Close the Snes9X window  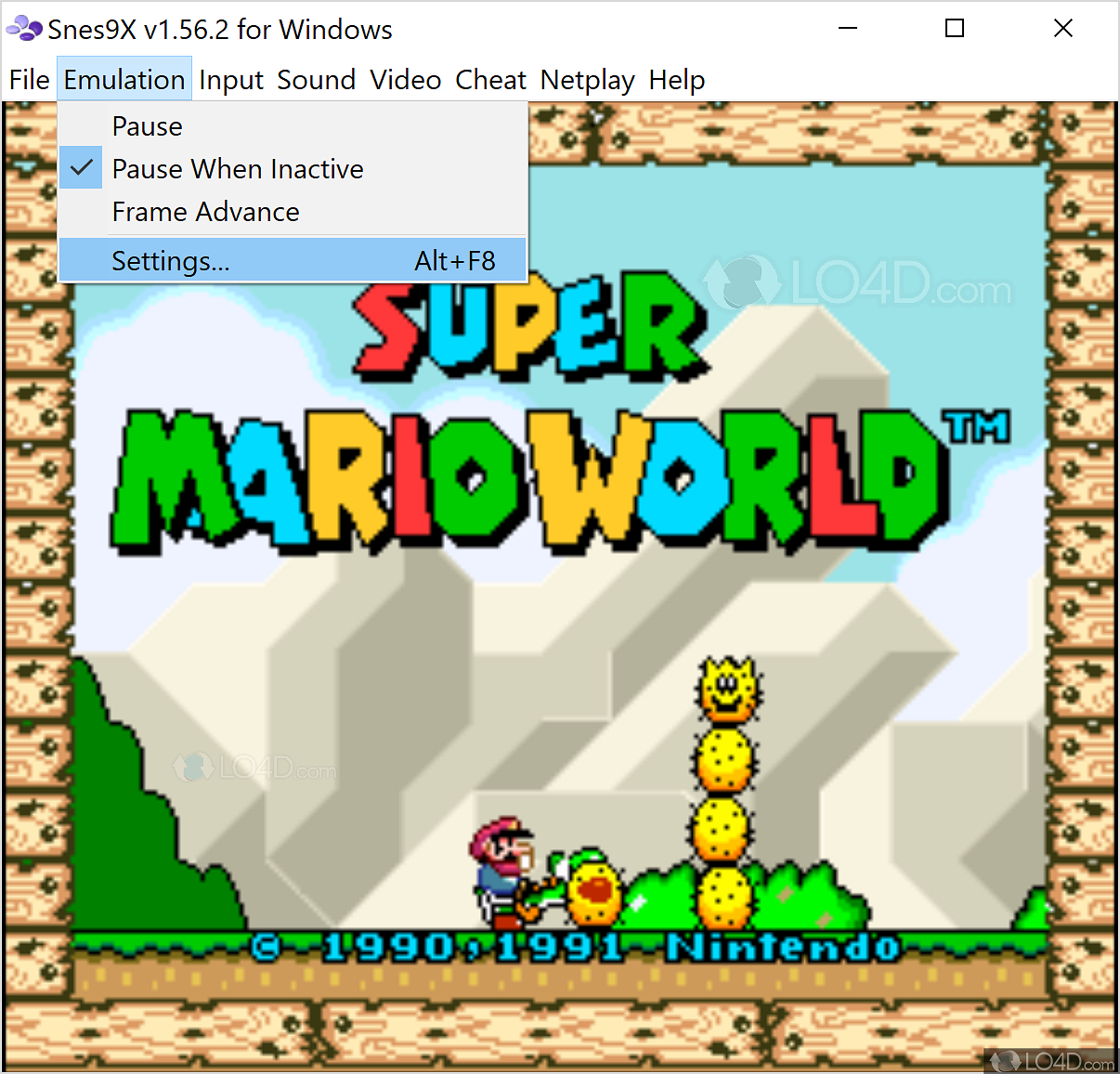pyautogui.click(x=1063, y=29)
